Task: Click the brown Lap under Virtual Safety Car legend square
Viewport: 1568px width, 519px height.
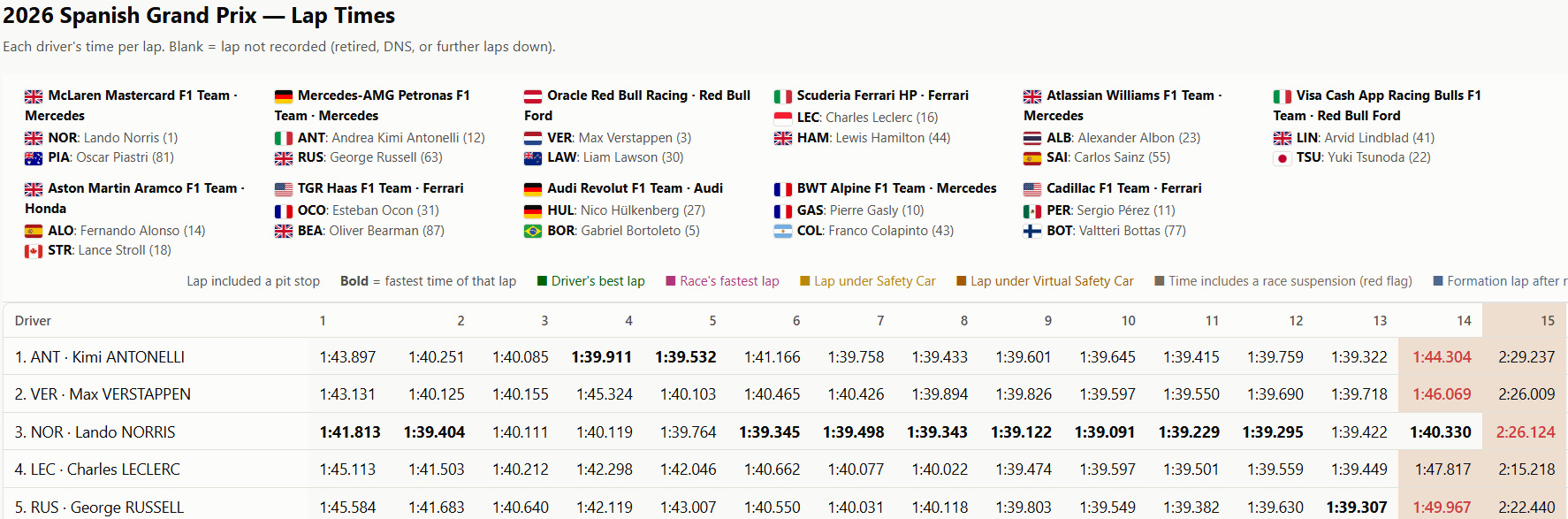Action: pyautogui.click(x=962, y=281)
